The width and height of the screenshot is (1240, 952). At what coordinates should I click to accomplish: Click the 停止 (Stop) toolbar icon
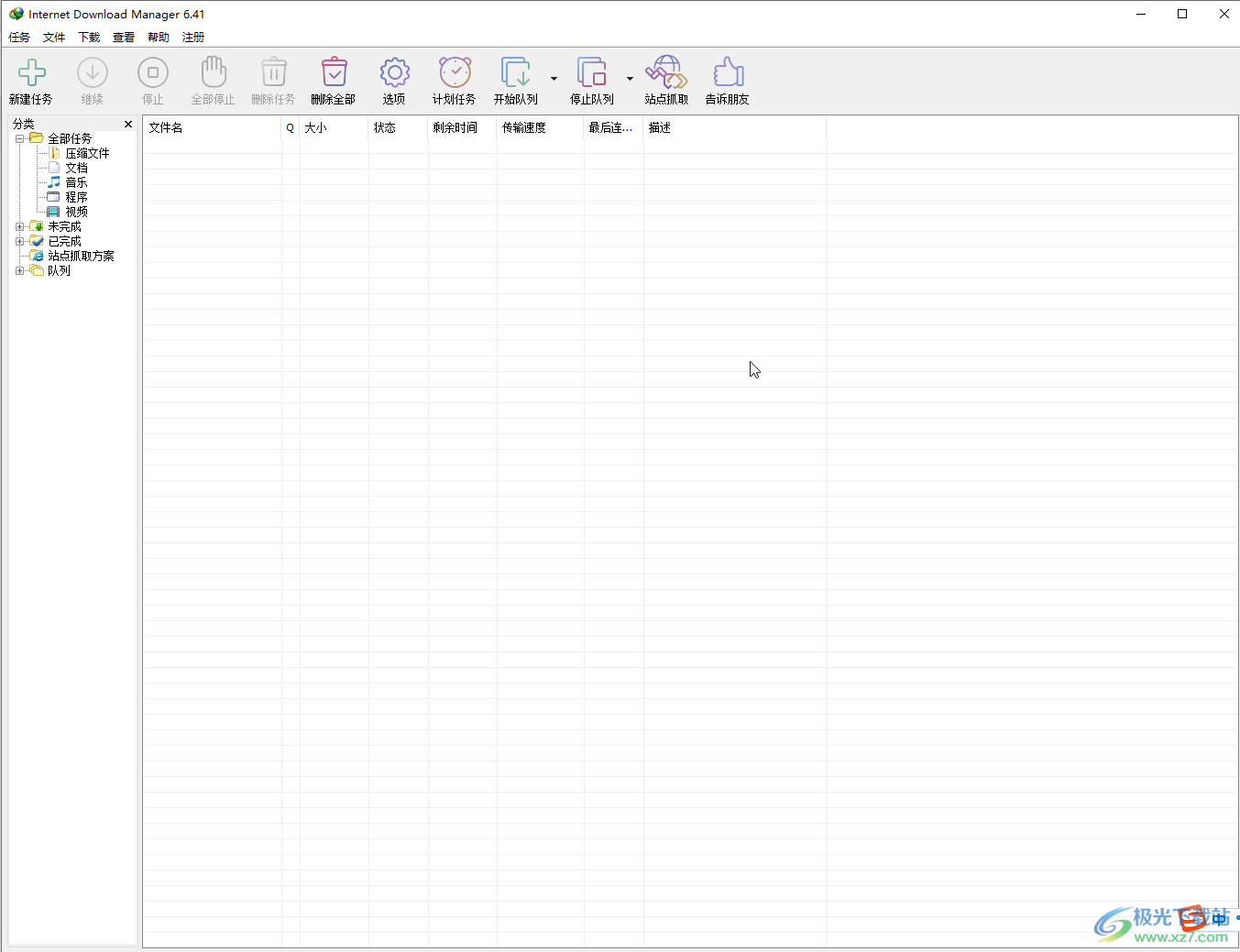pyautogui.click(x=153, y=72)
